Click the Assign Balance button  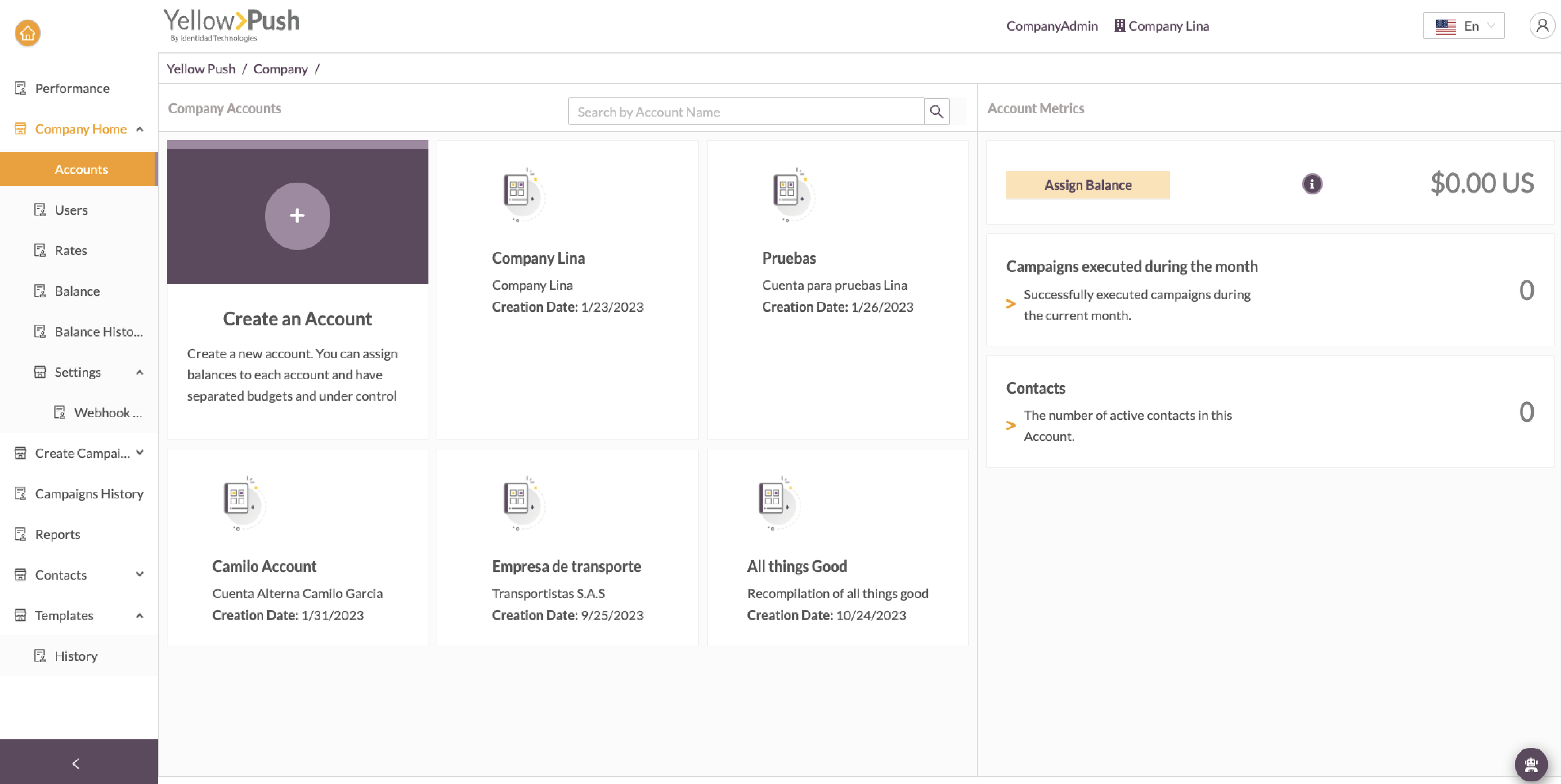(x=1087, y=185)
